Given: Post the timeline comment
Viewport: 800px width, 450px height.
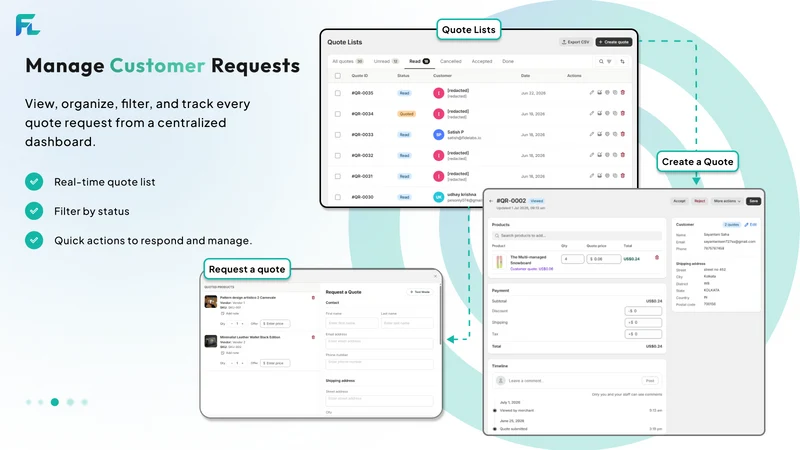Looking at the screenshot, I should tap(649, 381).
